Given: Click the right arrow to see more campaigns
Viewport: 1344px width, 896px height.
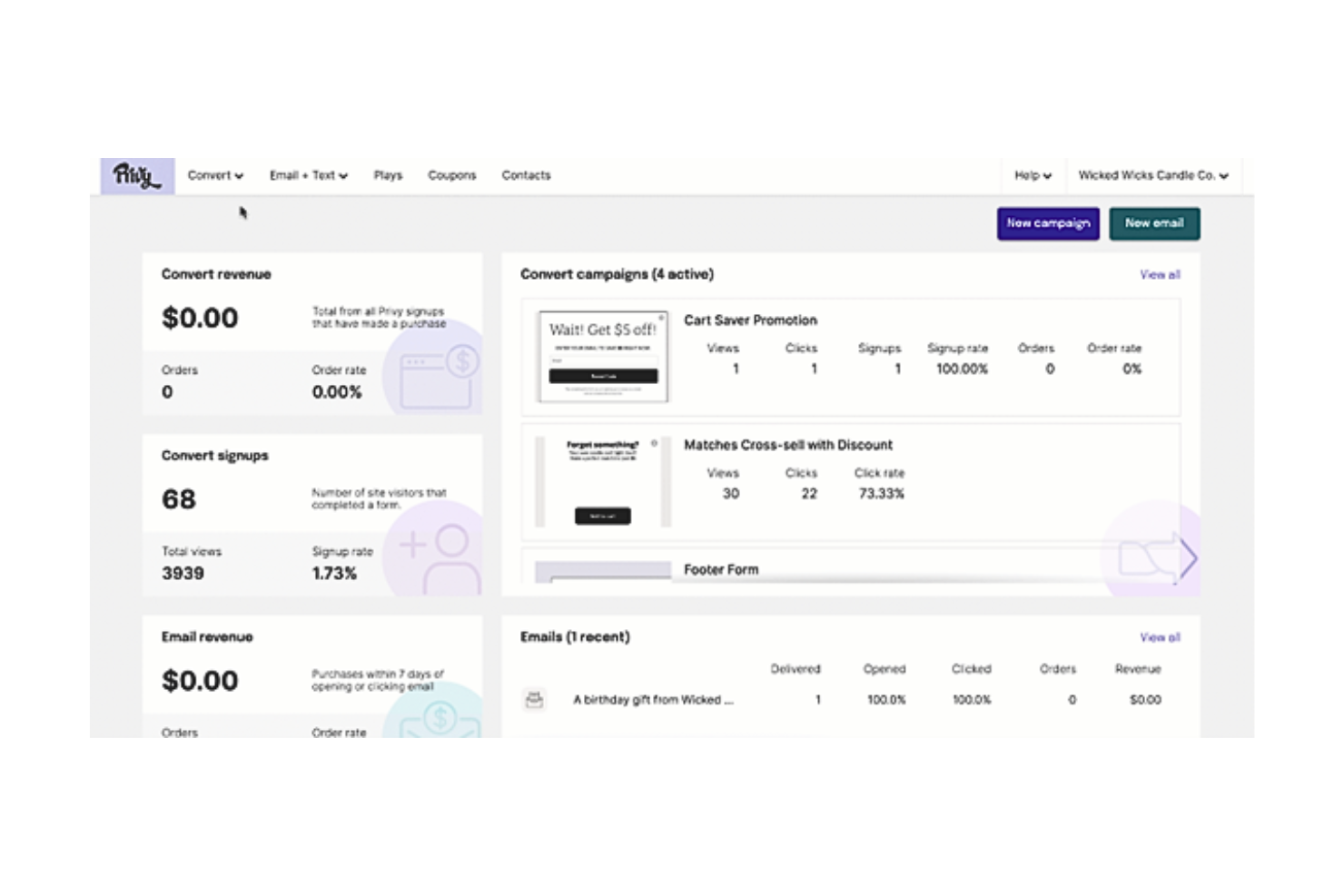Looking at the screenshot, I should 1188,559.
